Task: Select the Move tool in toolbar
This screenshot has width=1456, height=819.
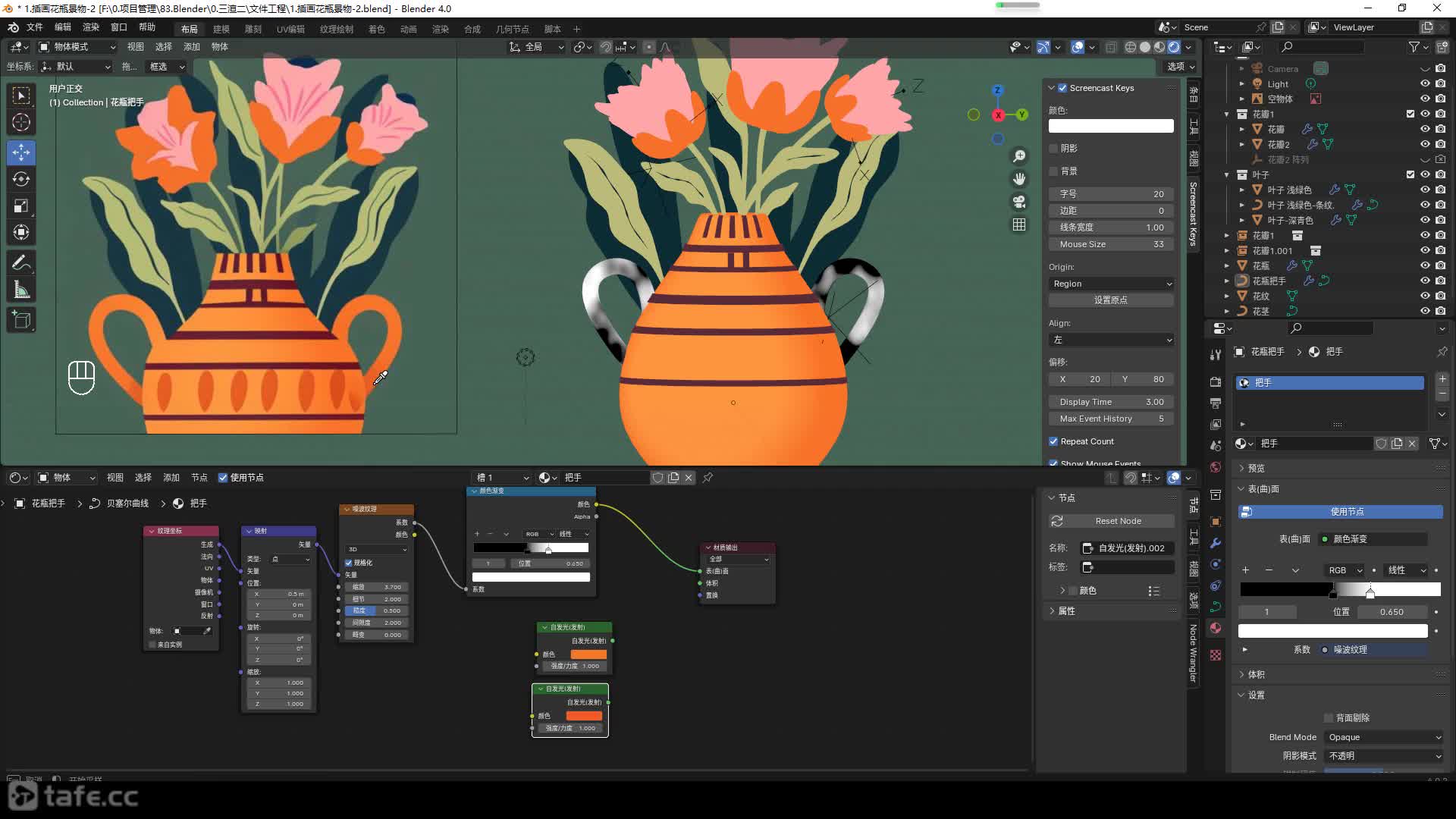Action: (22, 150)
